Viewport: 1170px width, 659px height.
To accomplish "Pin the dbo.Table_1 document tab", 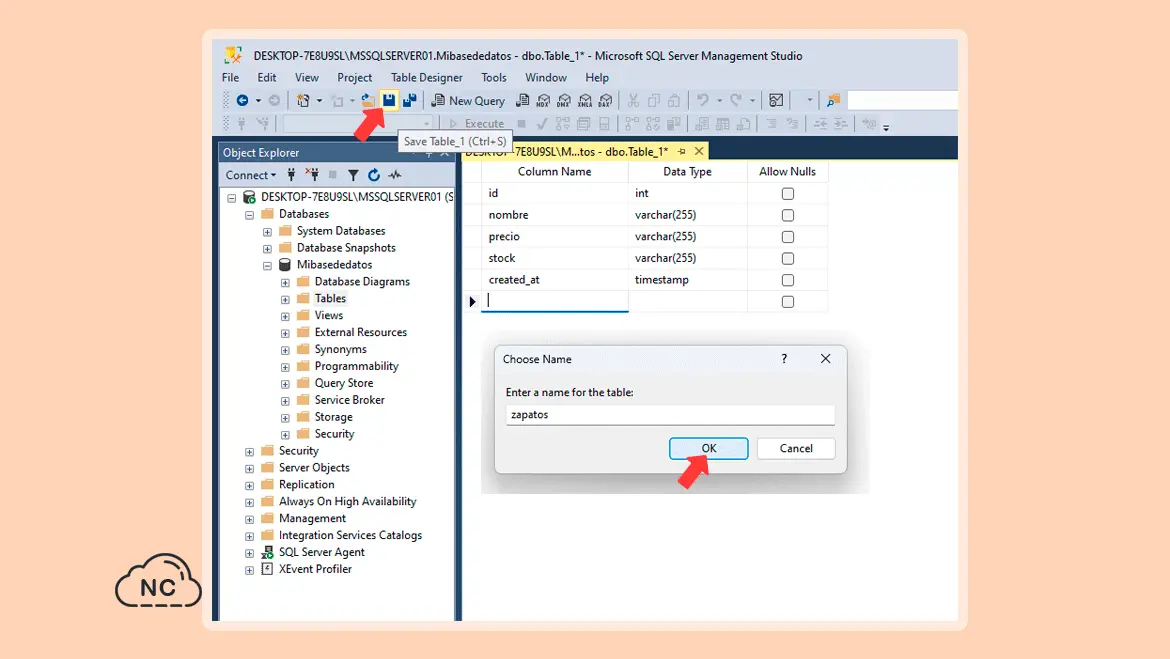I will pyautogui.click(x=681, y=152).
